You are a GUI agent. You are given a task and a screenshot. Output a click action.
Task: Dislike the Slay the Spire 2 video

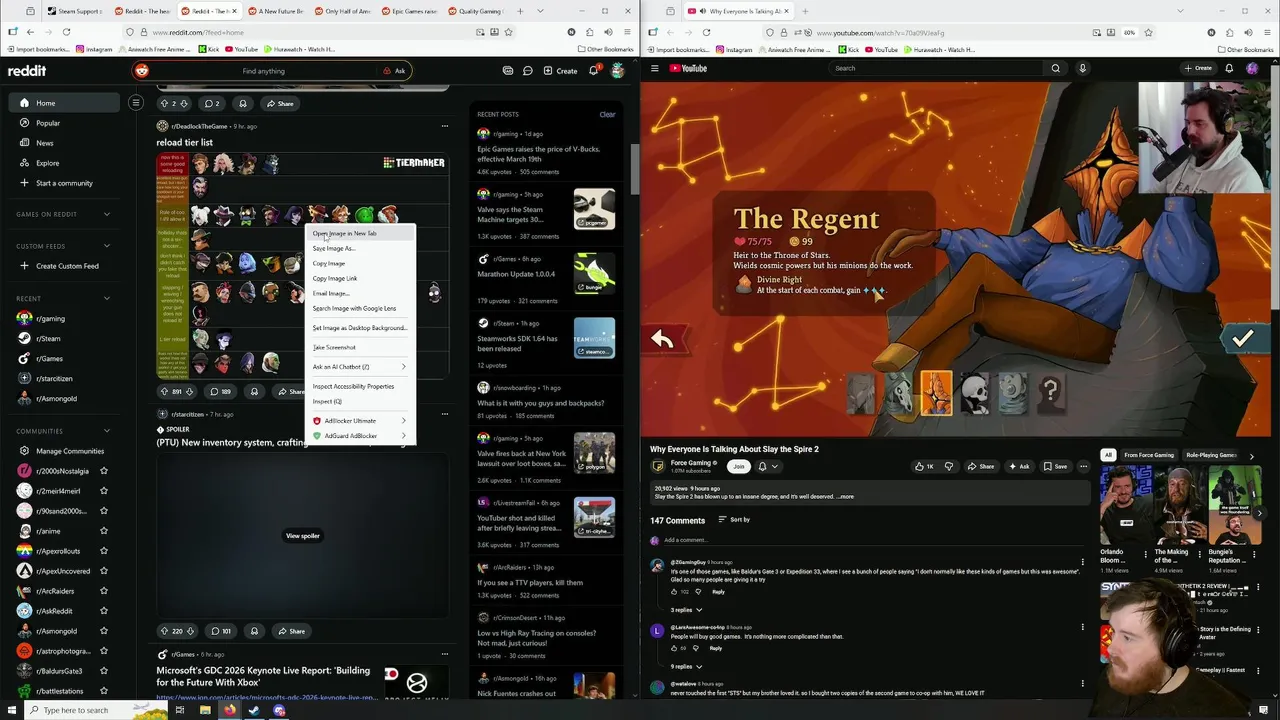[x=949, y=466]
